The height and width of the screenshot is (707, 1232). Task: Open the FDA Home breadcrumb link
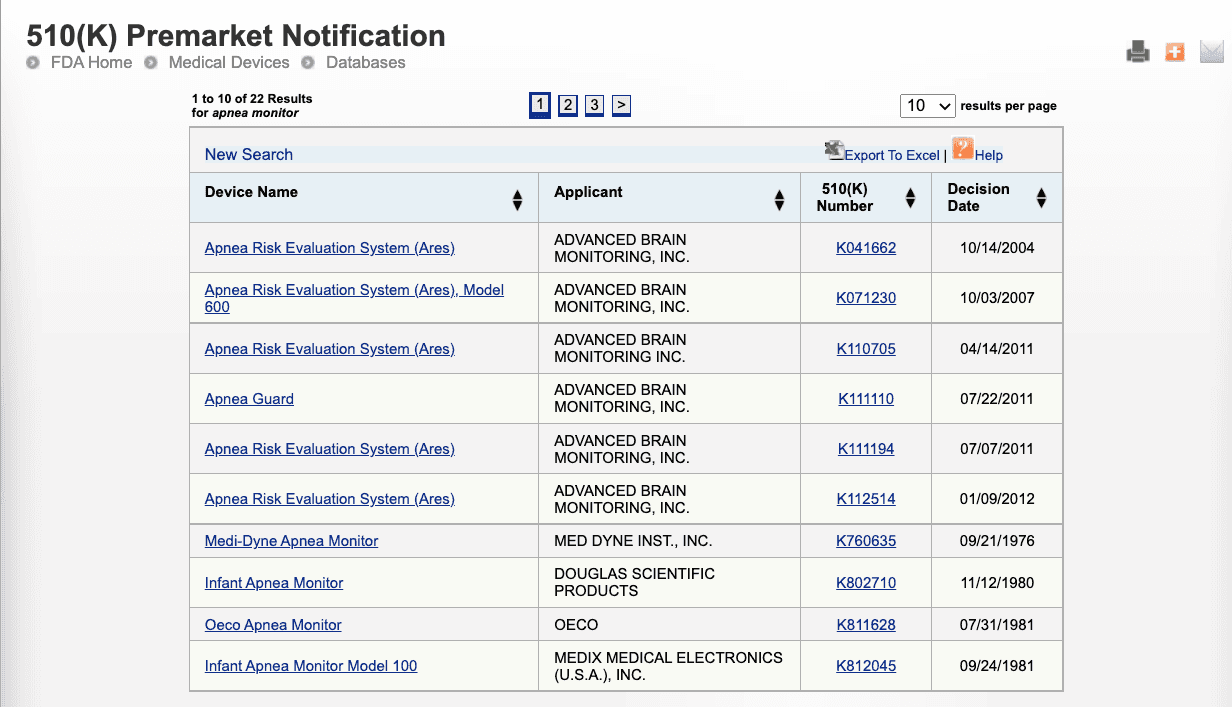click(91, 62)
